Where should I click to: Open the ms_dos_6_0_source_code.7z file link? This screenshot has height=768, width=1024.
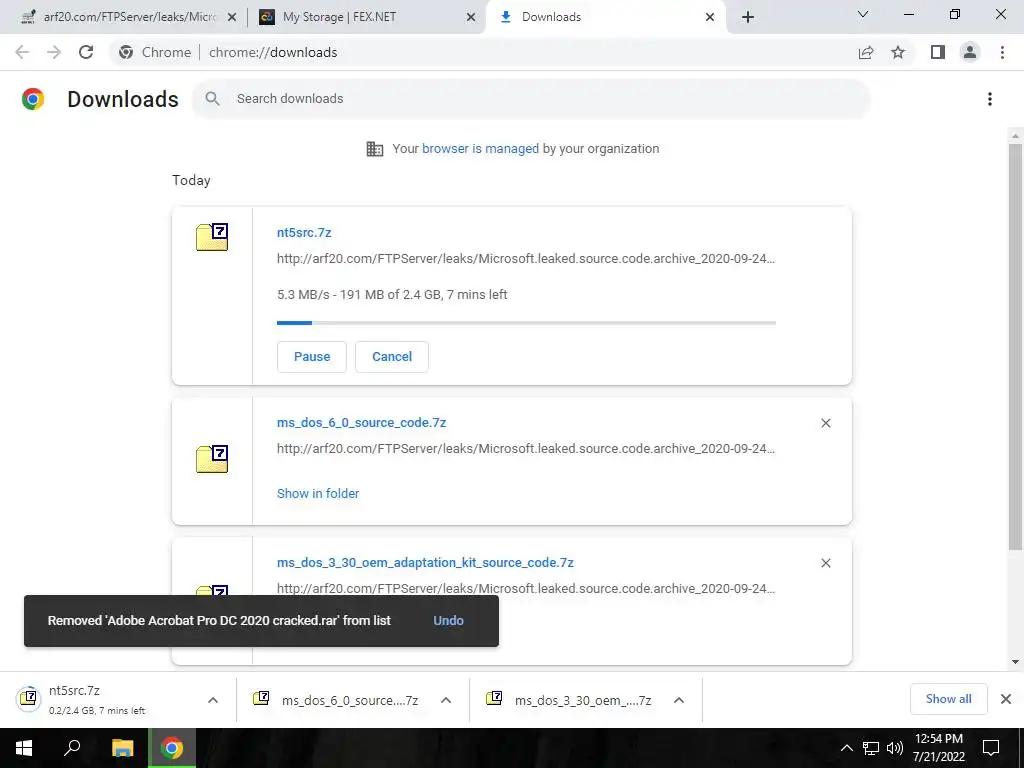coord(362,423)
